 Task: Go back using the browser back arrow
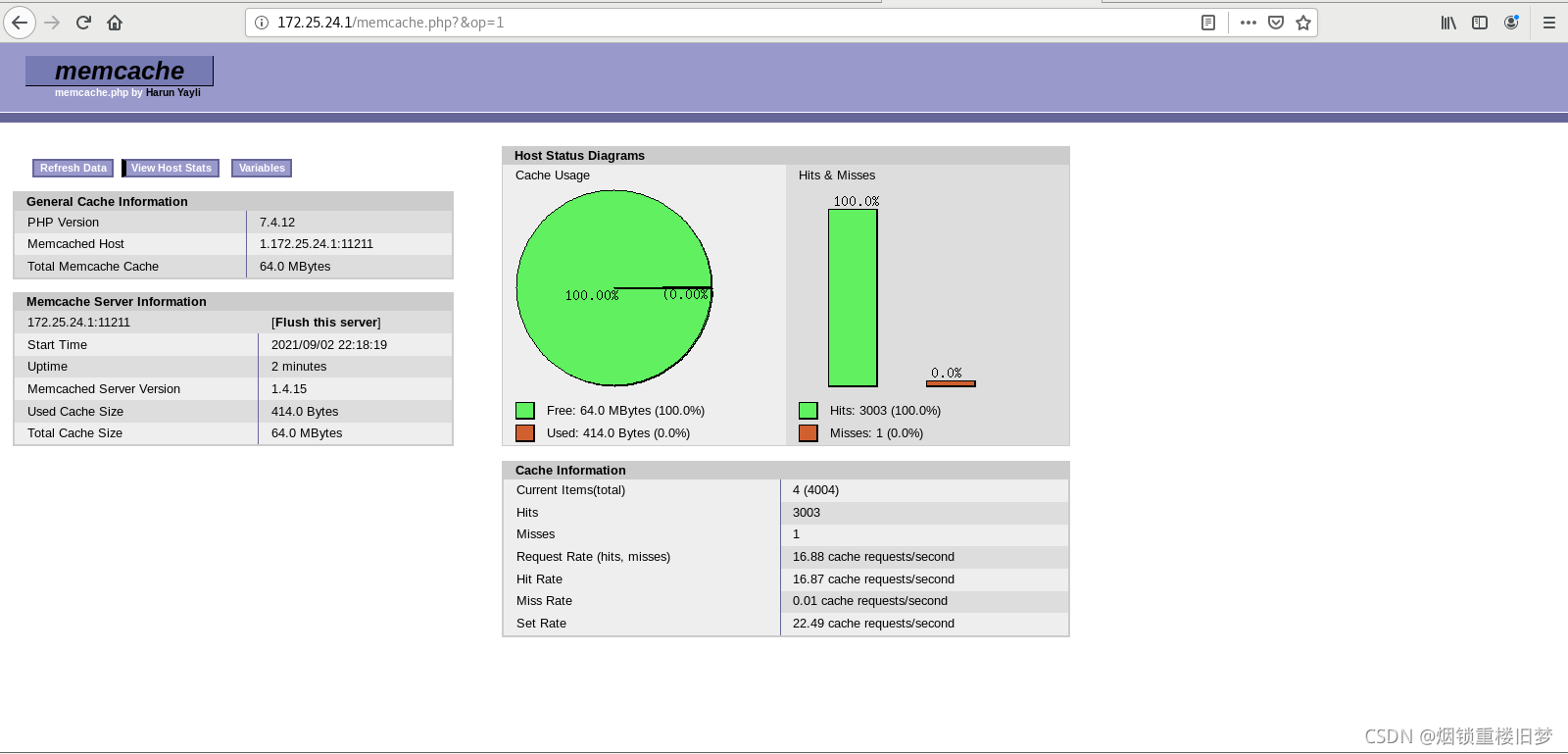(20, 23)
